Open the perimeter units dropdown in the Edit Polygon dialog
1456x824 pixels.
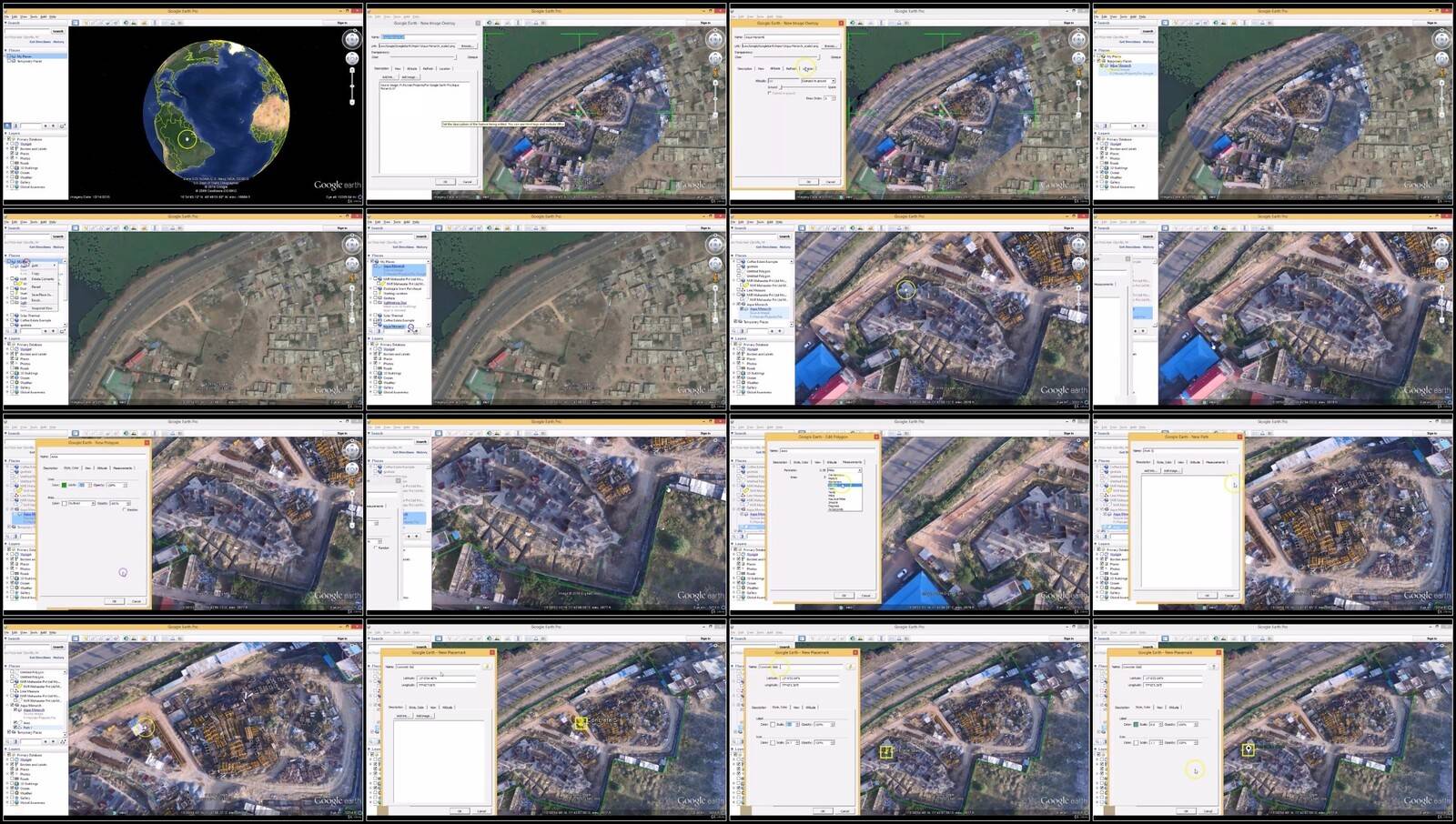pyautogui.click(x=844, y=470)
